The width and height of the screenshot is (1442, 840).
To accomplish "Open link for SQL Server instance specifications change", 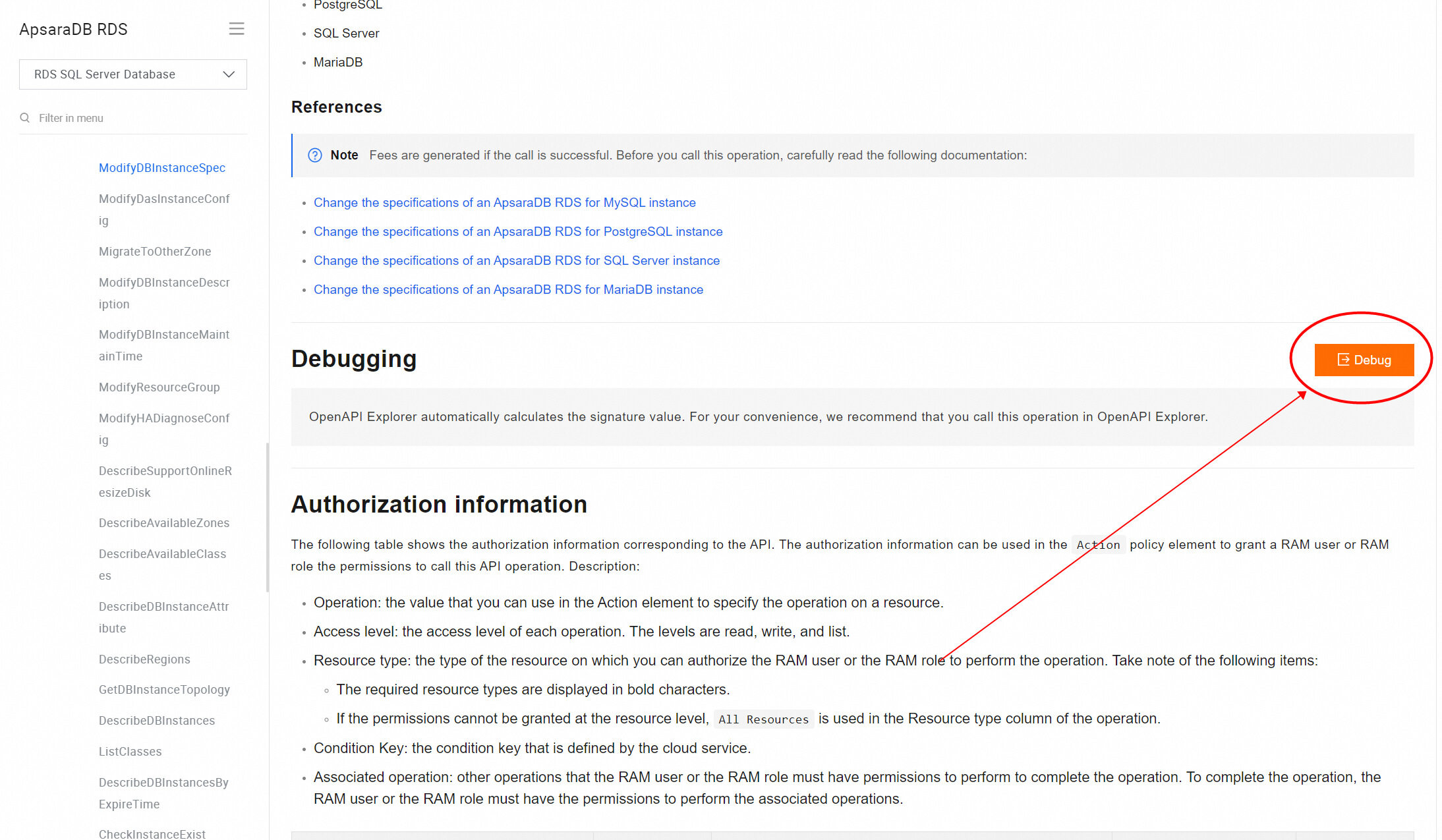I will pos(516,261).
